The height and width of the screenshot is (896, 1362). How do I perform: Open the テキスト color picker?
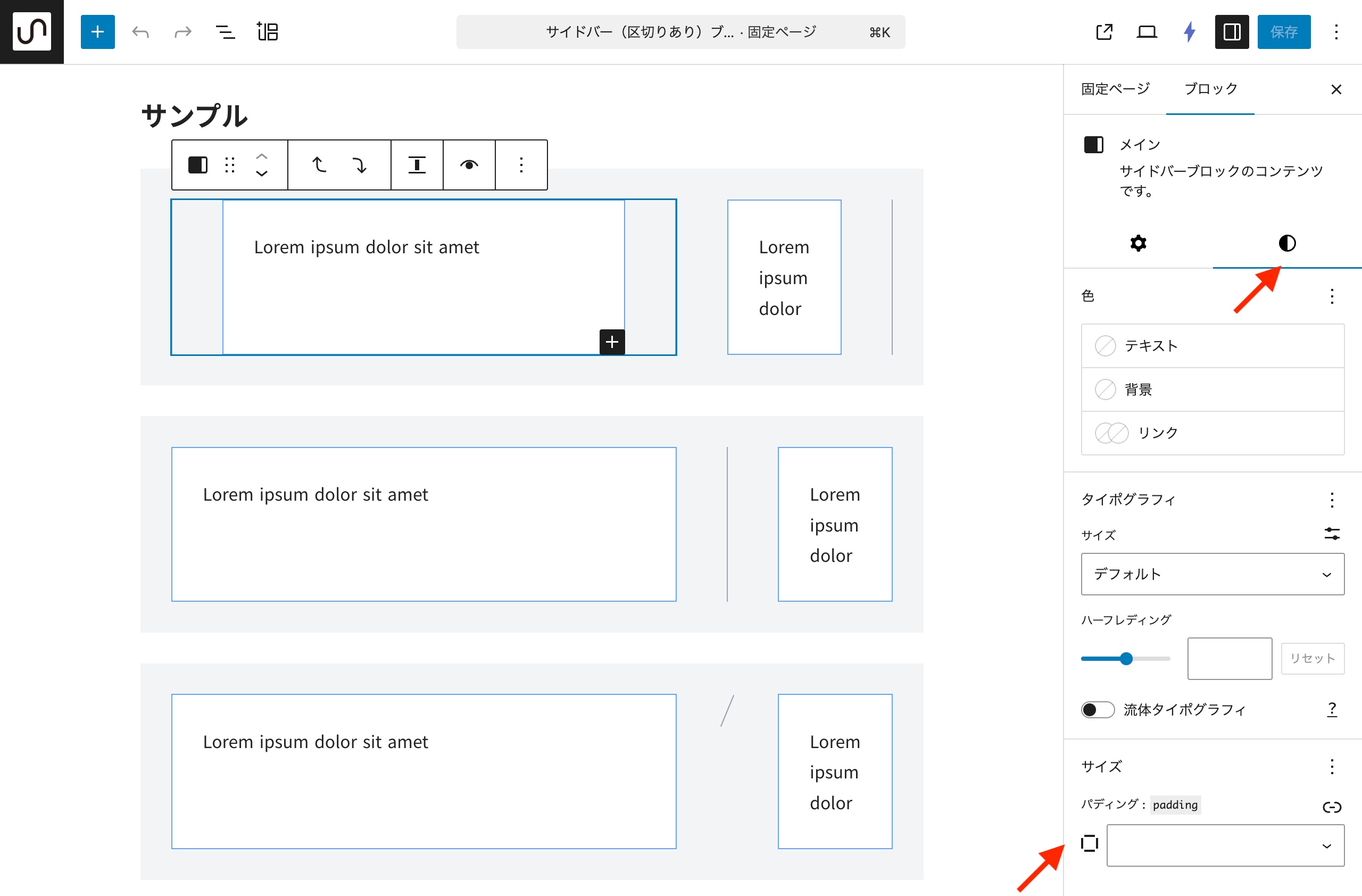point(1212,346)
